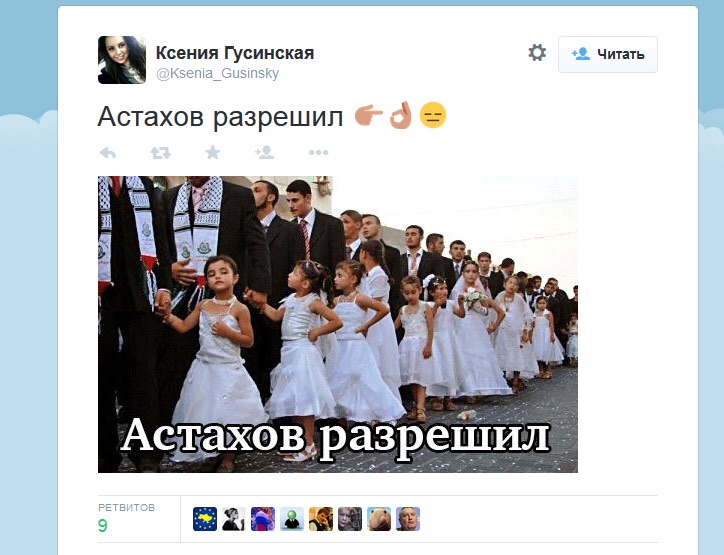Open the orange-toned retweeter avatar

click(x=321, y=519)
